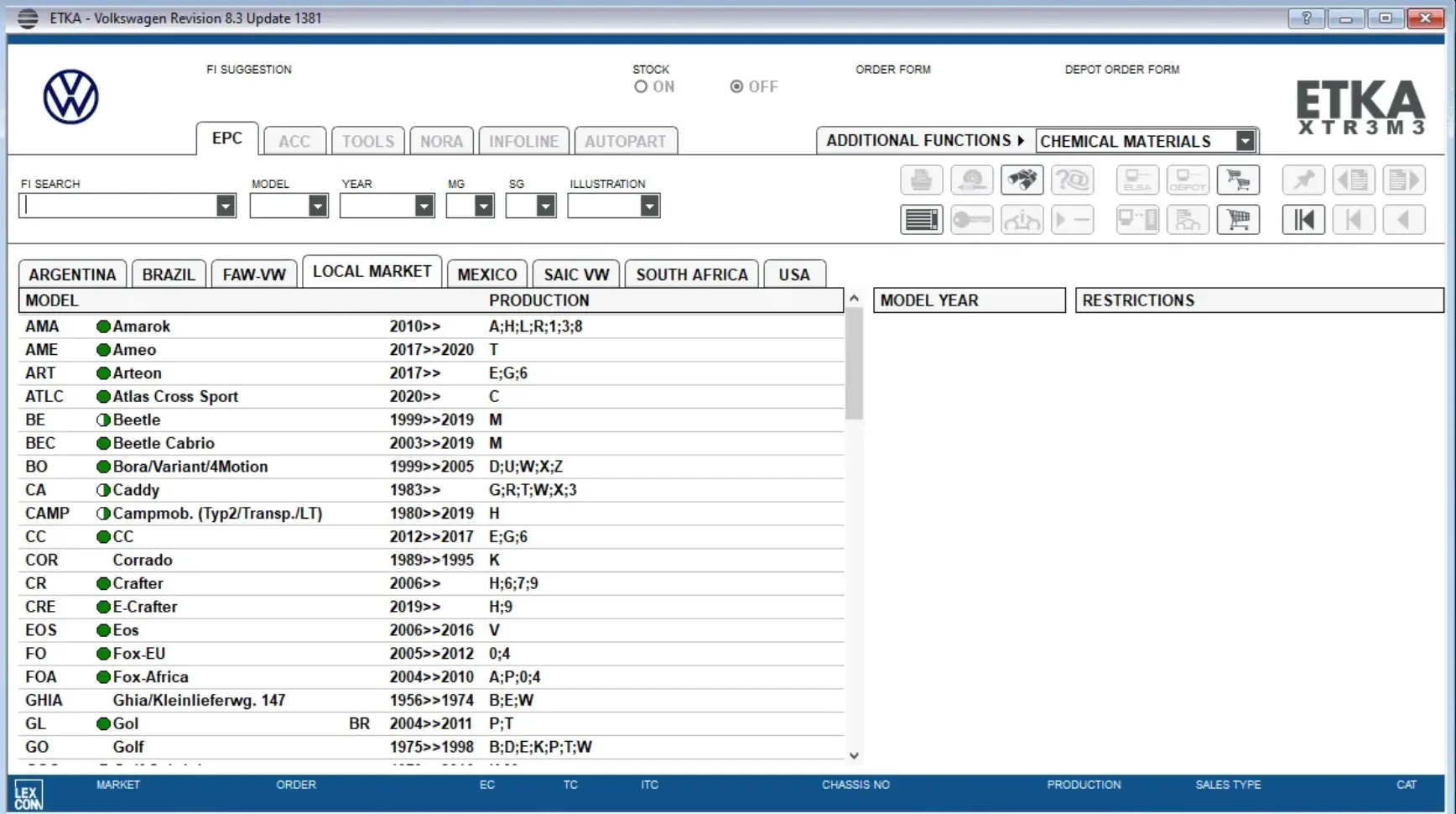Expand the MODEL dropdown

[x=316, y=206]
